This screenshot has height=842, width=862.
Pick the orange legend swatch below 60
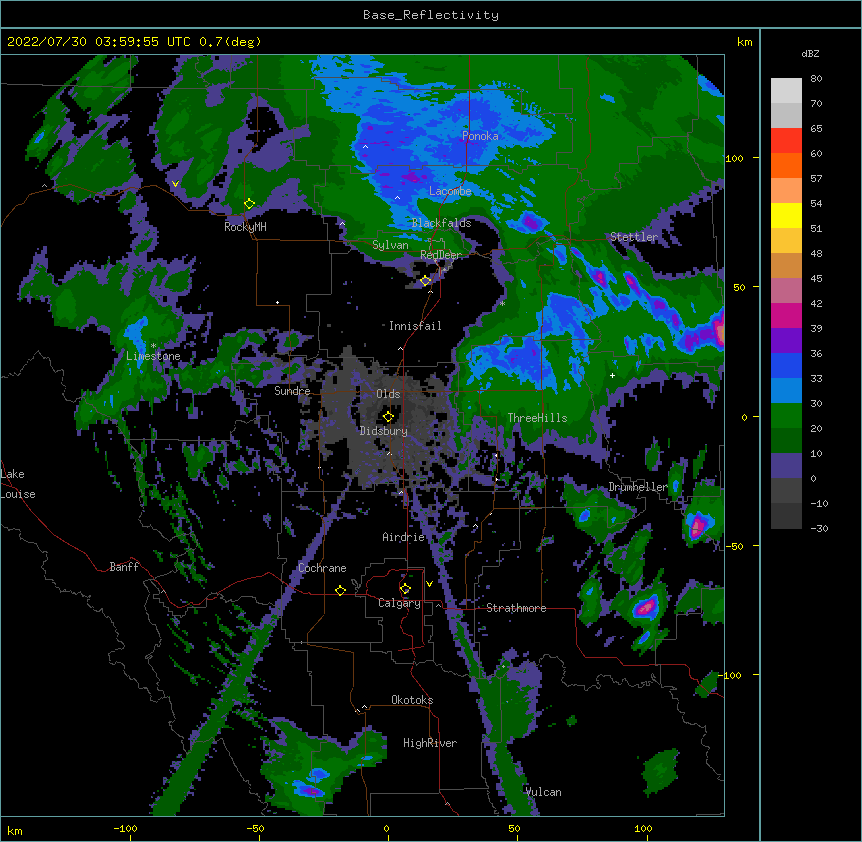[x=786, y=165]
